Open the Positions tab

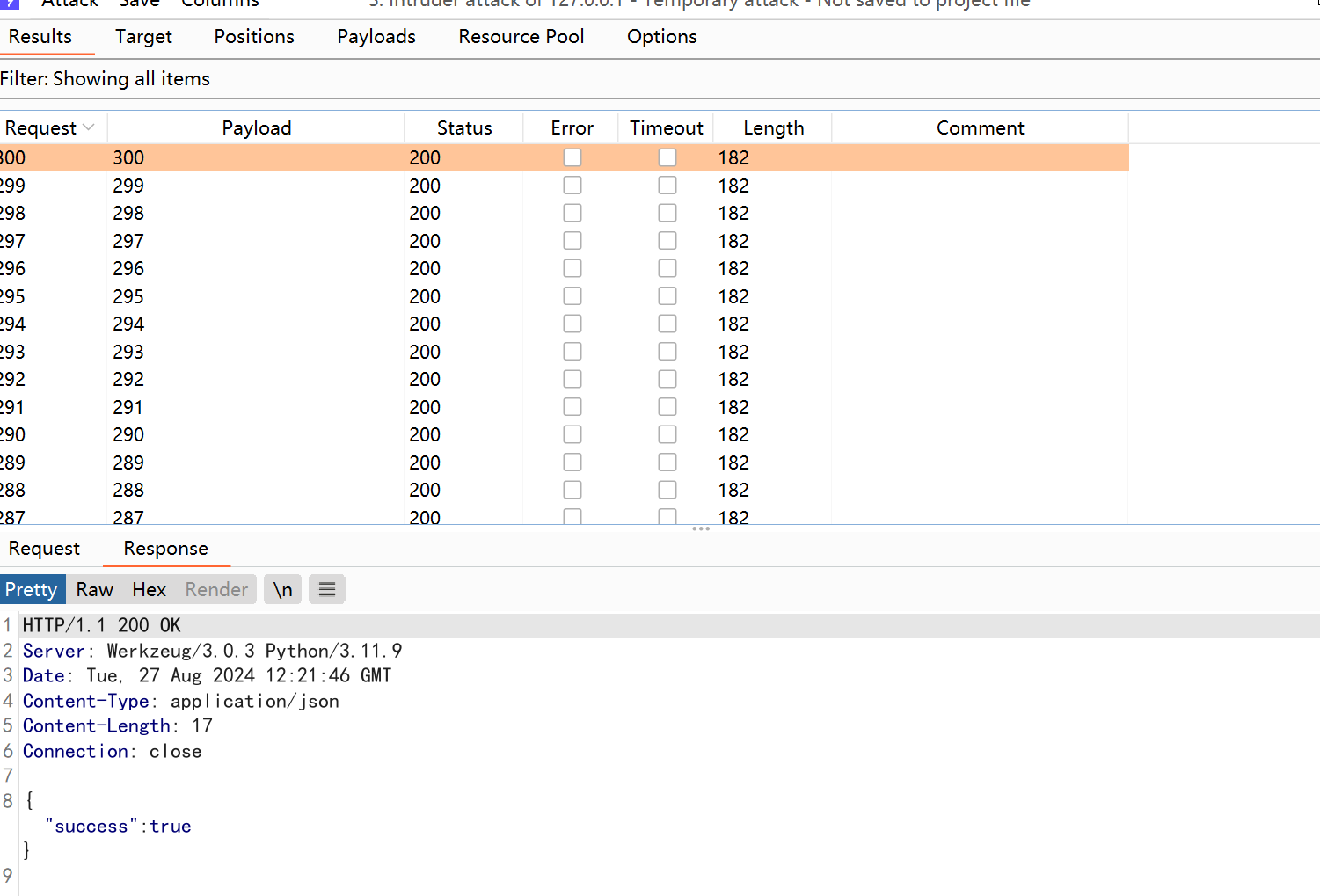pyautogui.click(x=253, y=36)
